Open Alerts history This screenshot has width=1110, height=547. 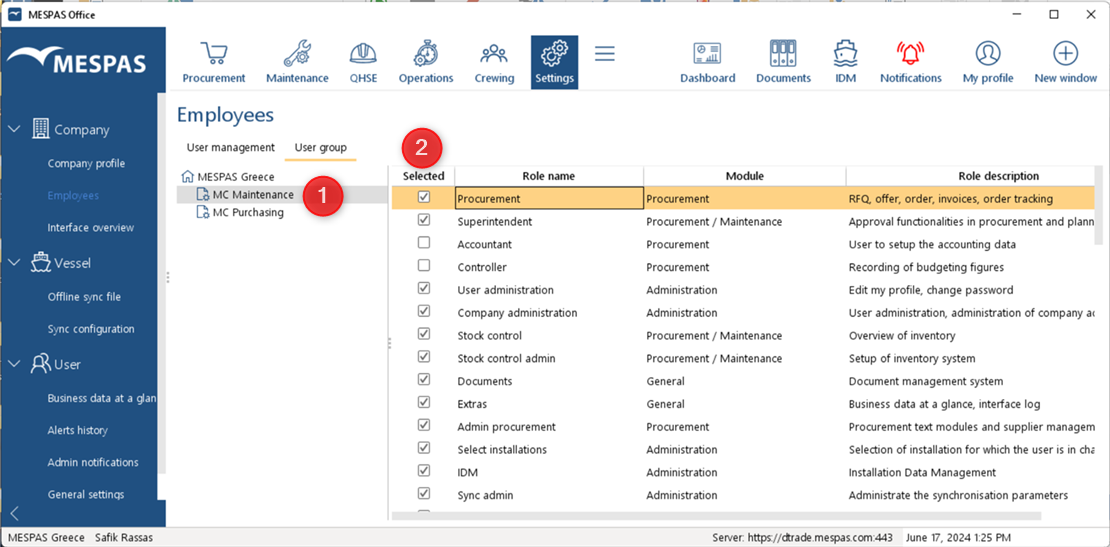pyautogui.click(x=77, y=430)
